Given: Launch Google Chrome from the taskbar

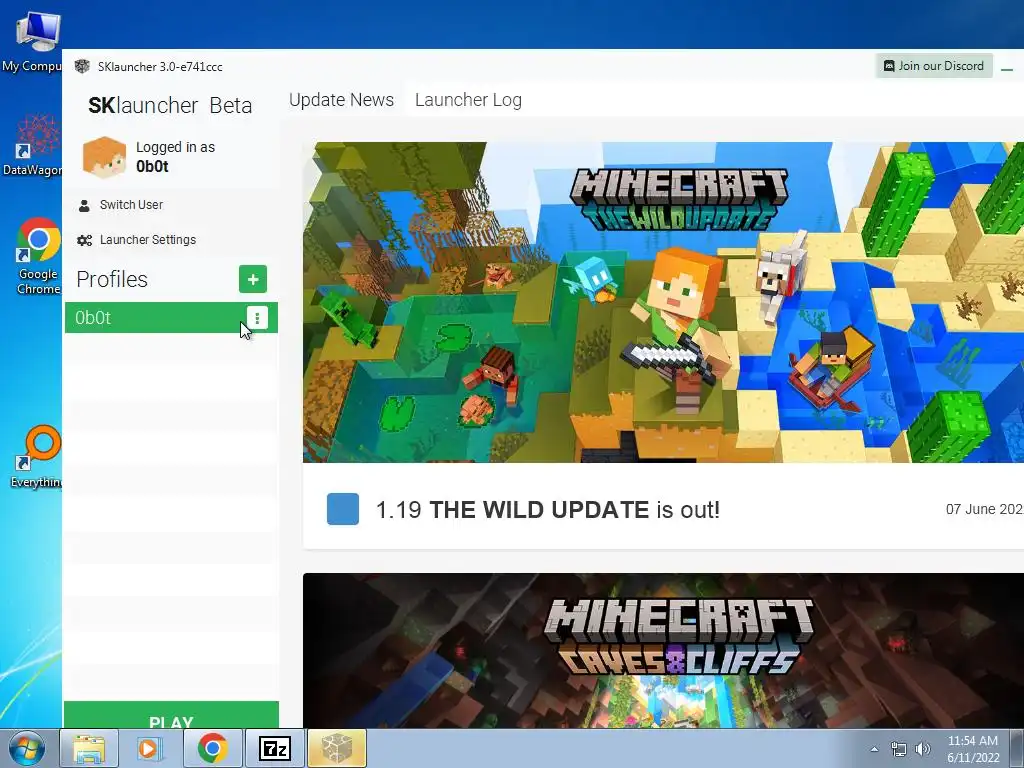Looking at the screenshot, I should [213, 748].
